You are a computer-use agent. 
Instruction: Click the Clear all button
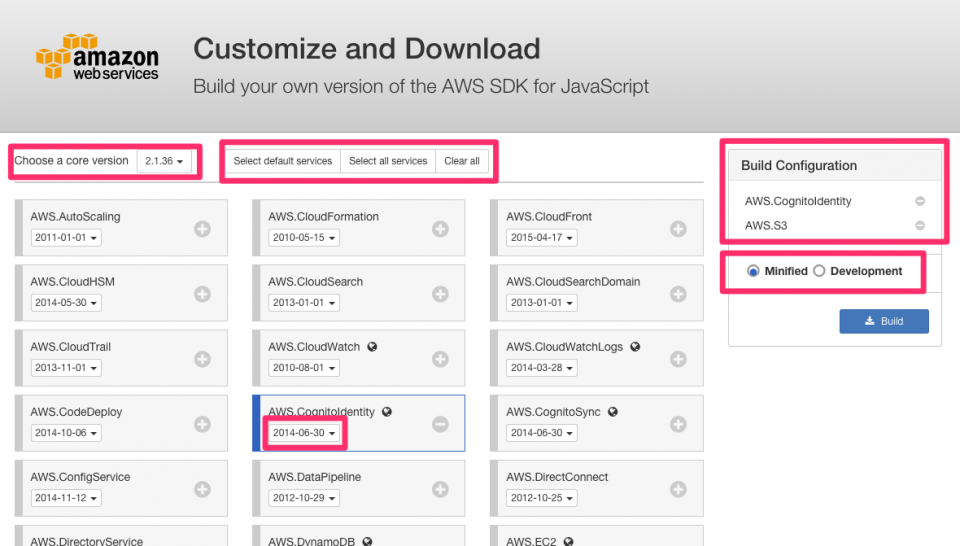click(462, 161)
